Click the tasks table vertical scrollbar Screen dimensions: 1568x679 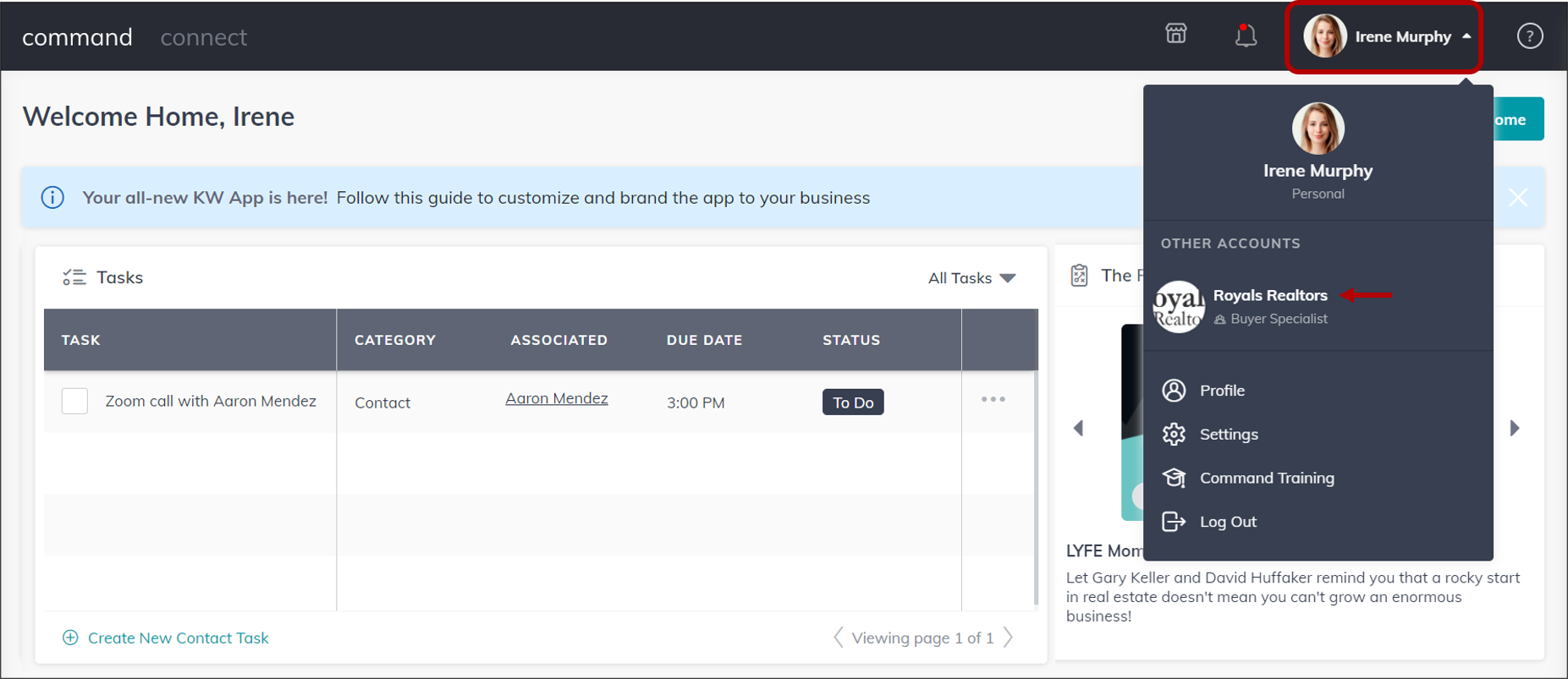(1036, 489)
